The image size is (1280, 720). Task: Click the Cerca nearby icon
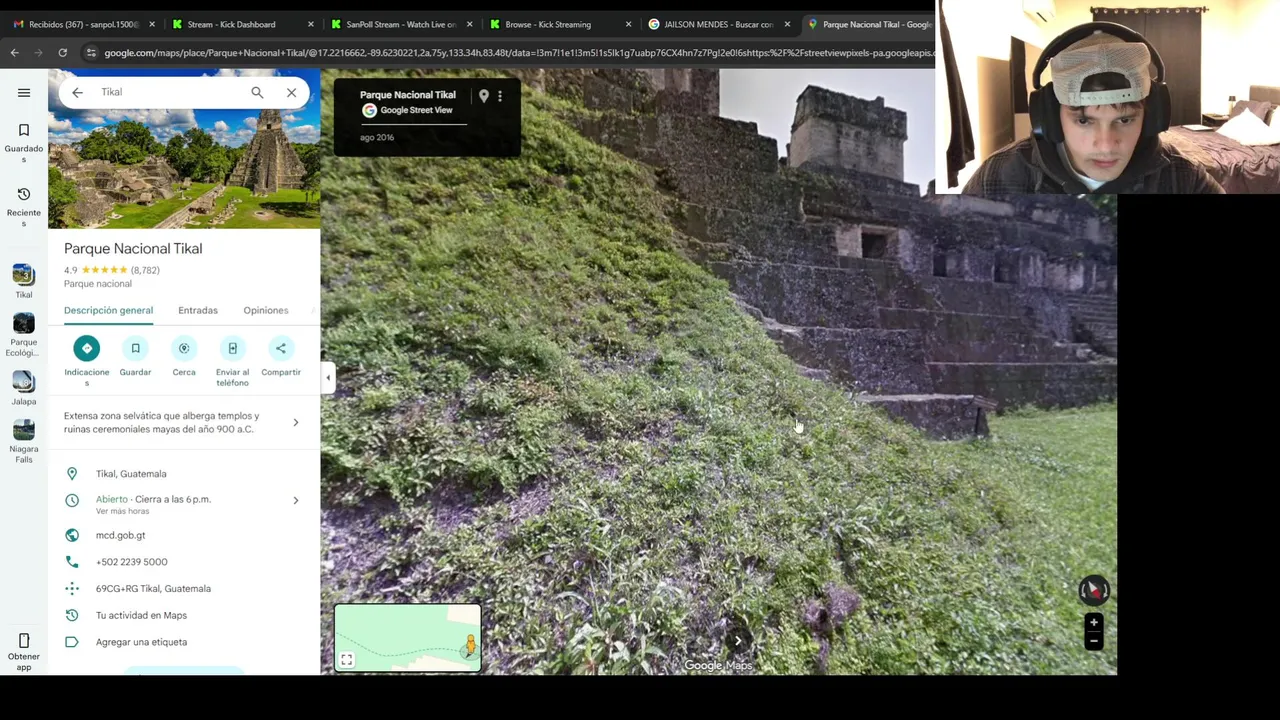tap(184, 348)
